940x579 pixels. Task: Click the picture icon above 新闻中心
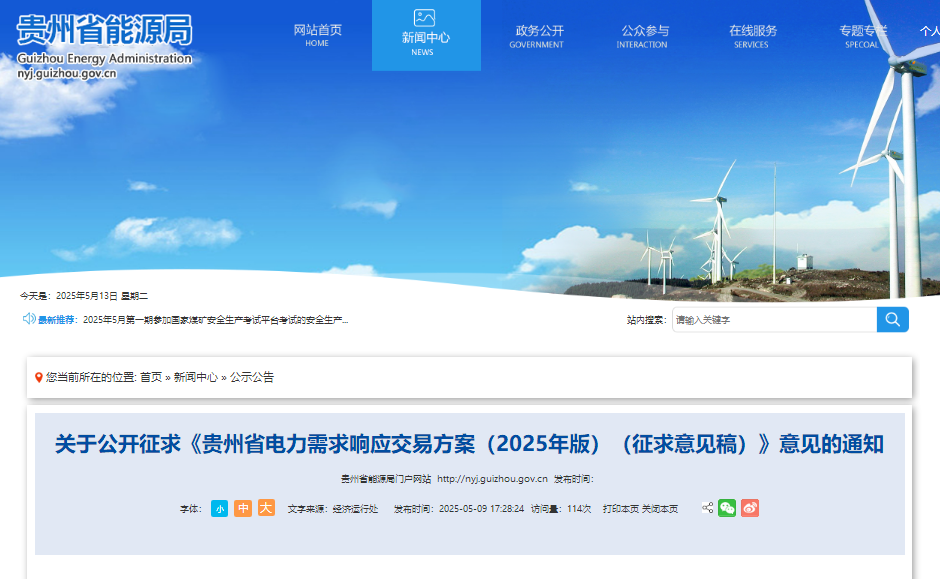click(425, 17)
